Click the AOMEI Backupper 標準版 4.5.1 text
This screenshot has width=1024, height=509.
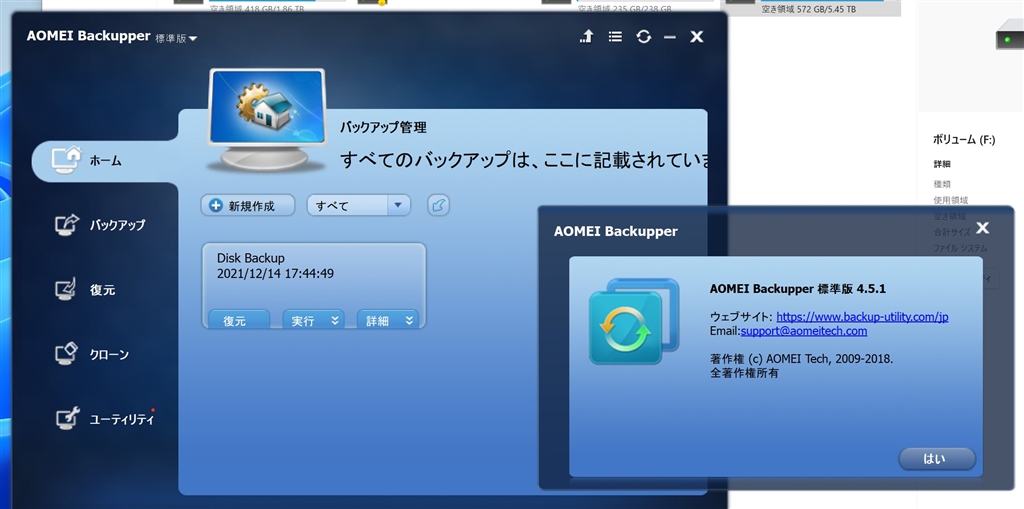pyautogui.click(x=797, y=289)
